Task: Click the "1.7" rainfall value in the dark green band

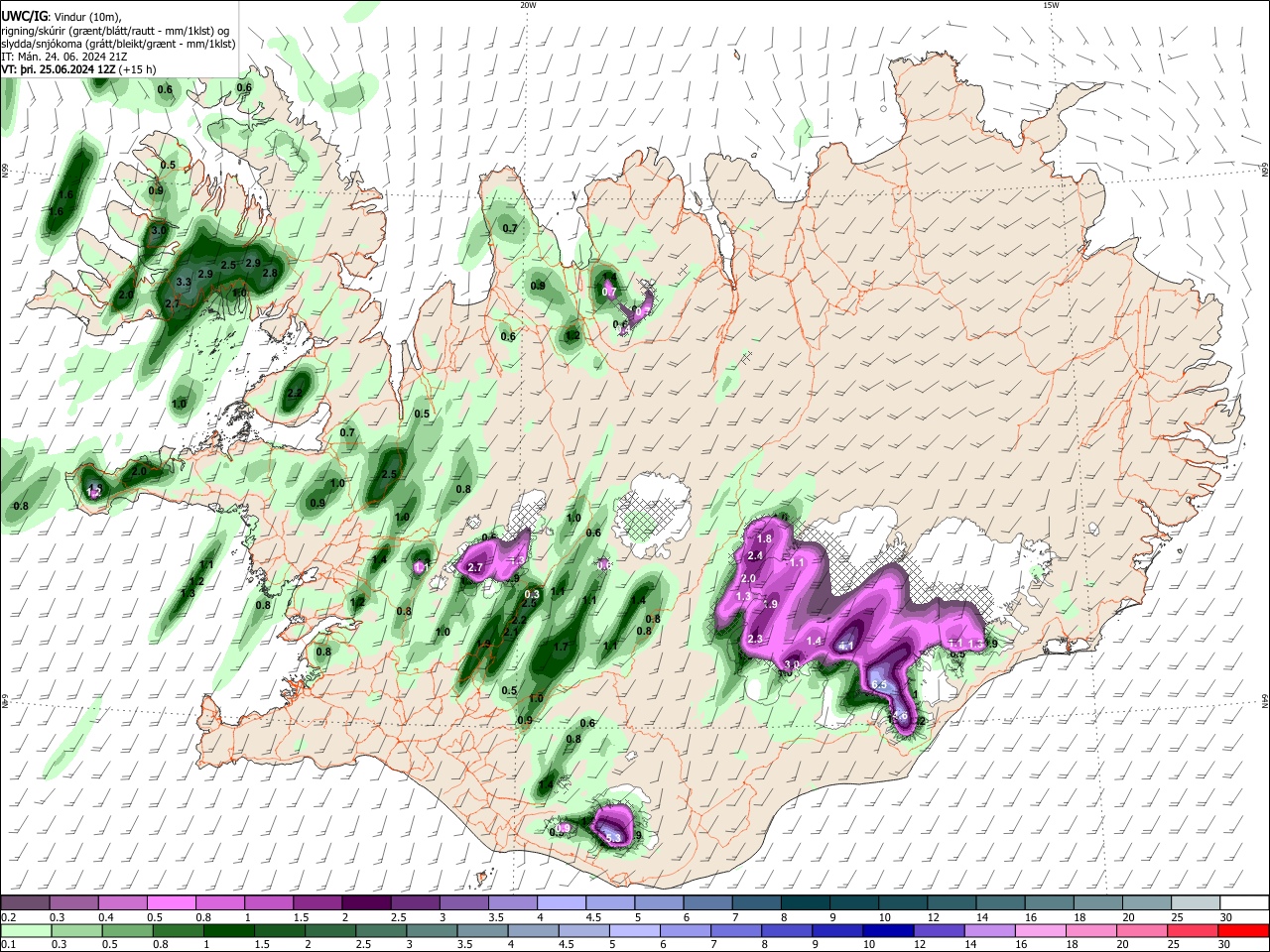Action: coord(561,647)
